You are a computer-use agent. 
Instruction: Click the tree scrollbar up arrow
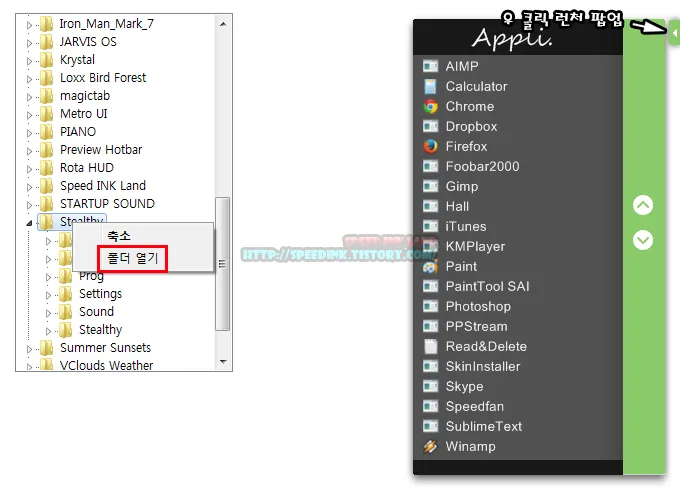click(223, 24)
